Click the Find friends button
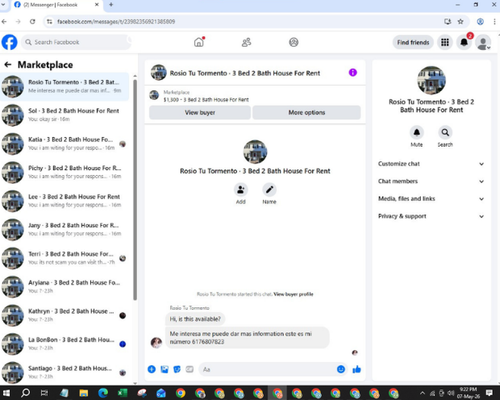The height and width of the screenshot is (400, 500). click(x=413, y=42)
